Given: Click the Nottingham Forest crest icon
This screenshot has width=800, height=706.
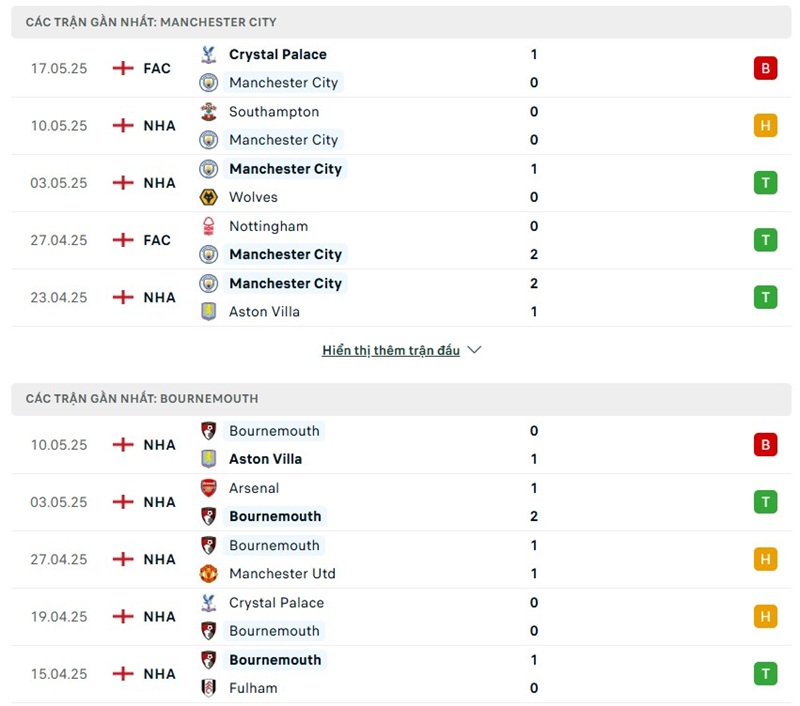Looking at the screenshot, I should [x=208, y=226].
